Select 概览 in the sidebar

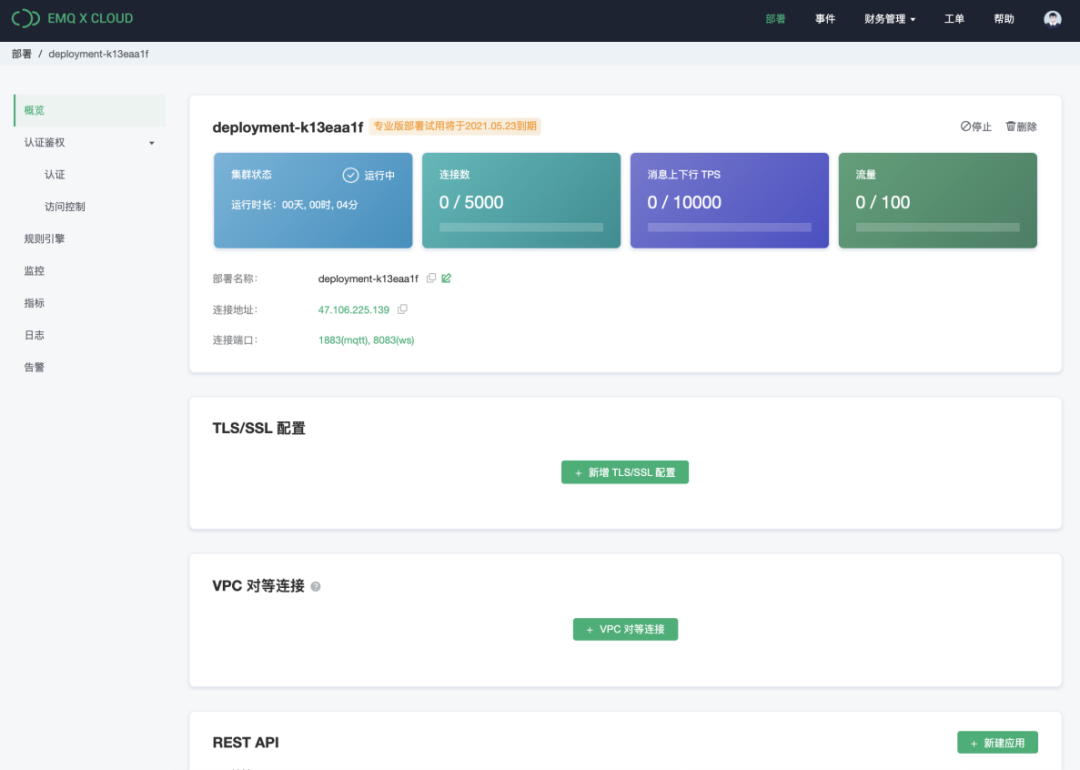(x=90, y=110)
